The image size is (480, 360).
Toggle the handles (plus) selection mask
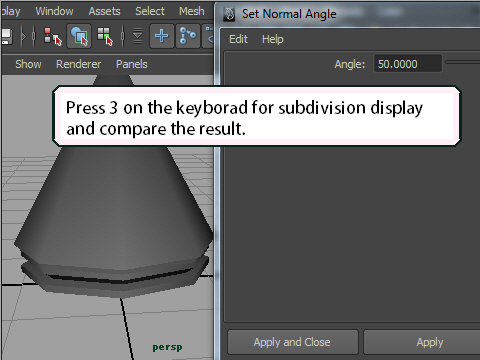[162, 36]
